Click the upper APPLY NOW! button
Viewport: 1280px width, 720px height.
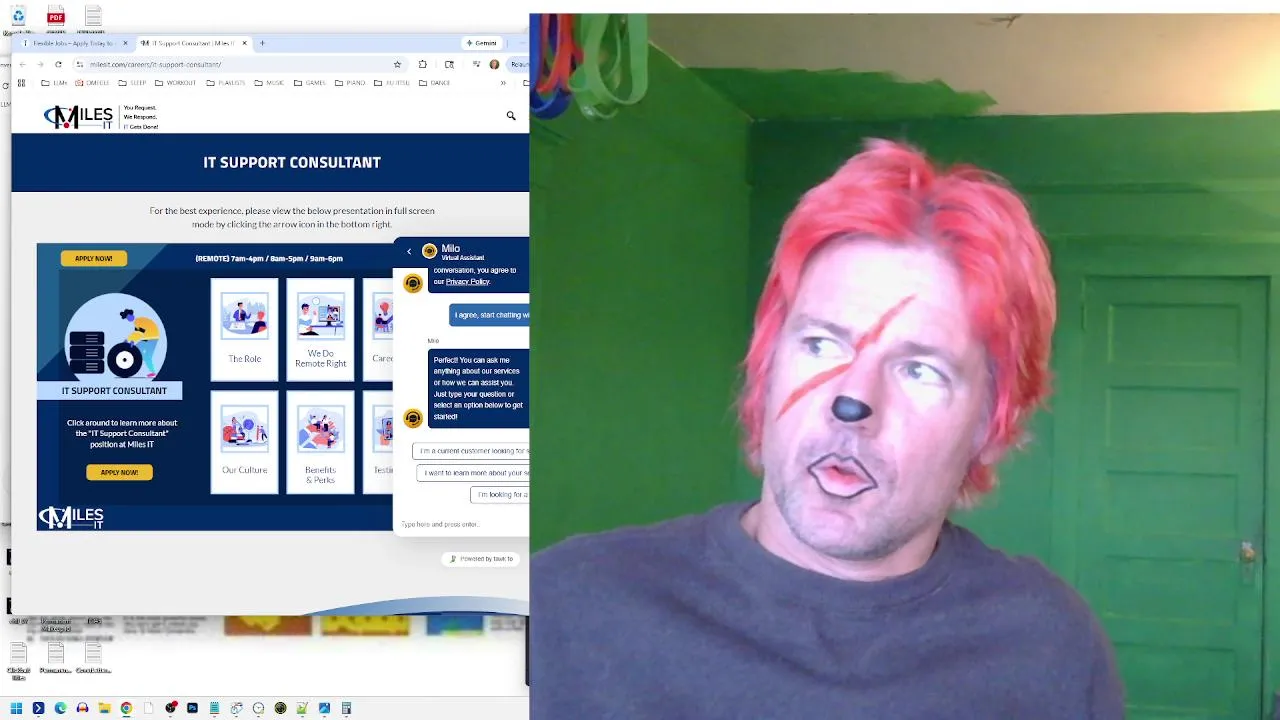[94, 258]
